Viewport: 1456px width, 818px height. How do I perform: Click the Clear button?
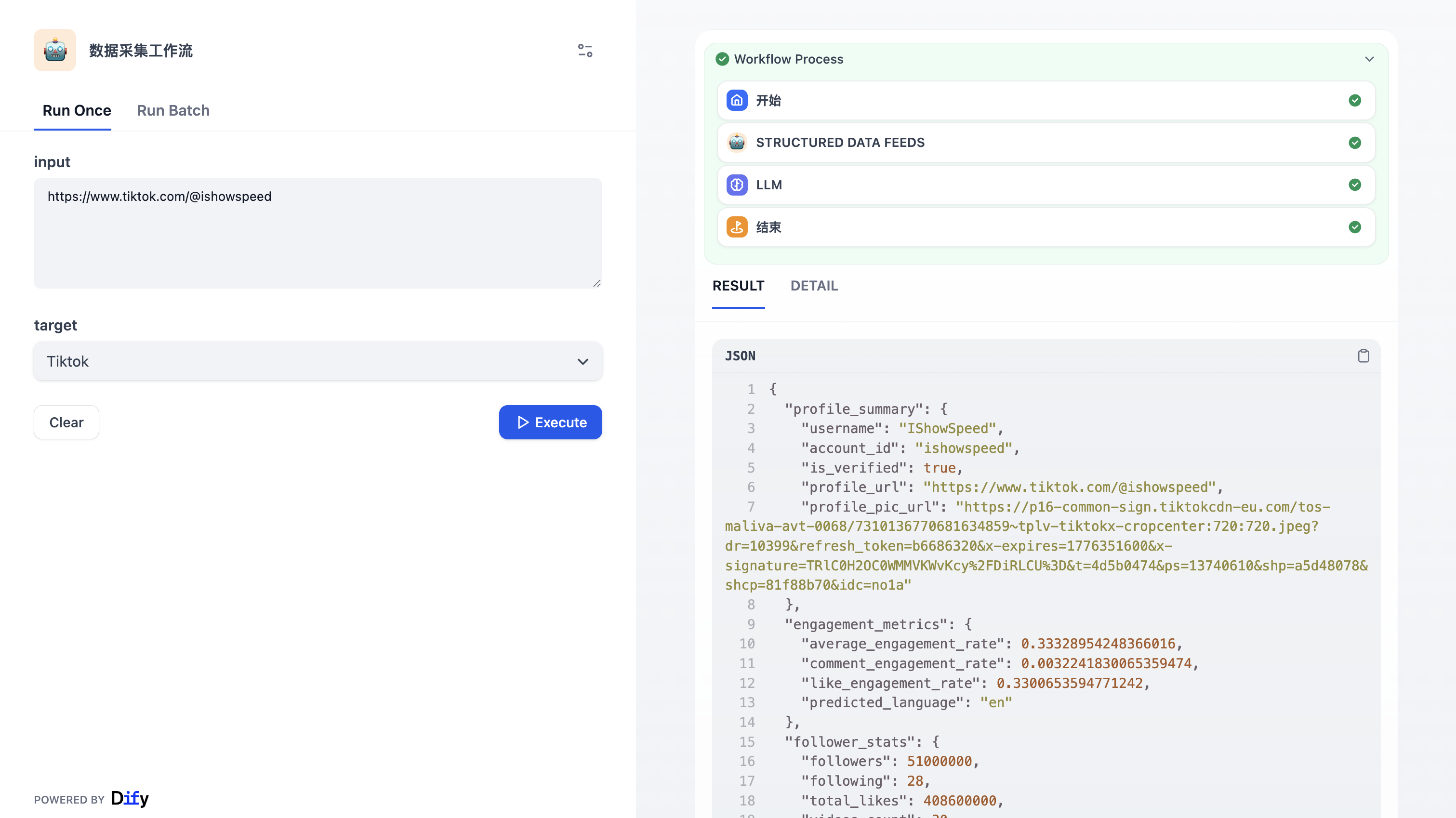point(66,422)
